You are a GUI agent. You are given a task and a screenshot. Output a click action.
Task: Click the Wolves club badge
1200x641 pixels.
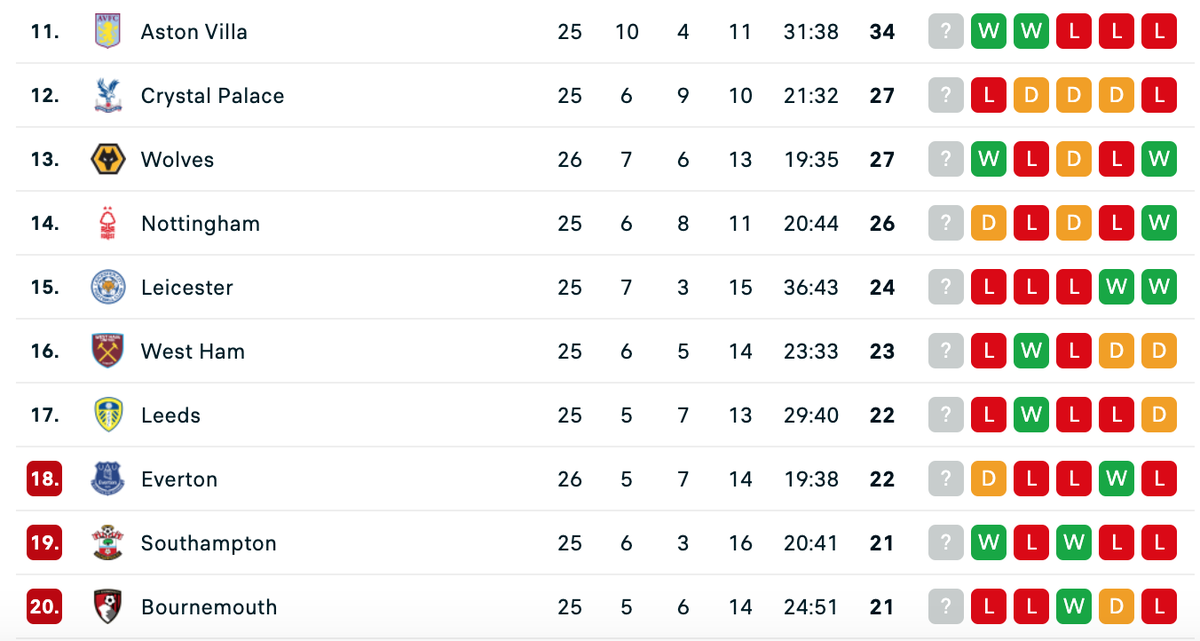click(107, 159)
